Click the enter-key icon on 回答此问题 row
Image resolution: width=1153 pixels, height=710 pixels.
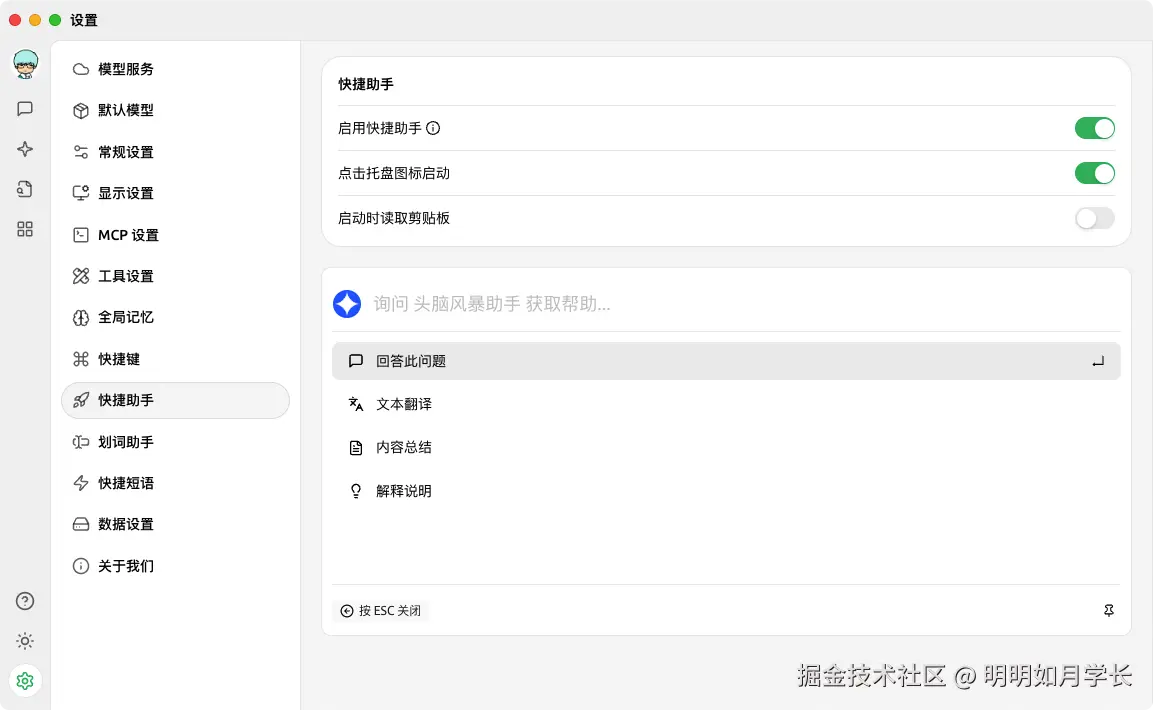[x=1098, y=362]
